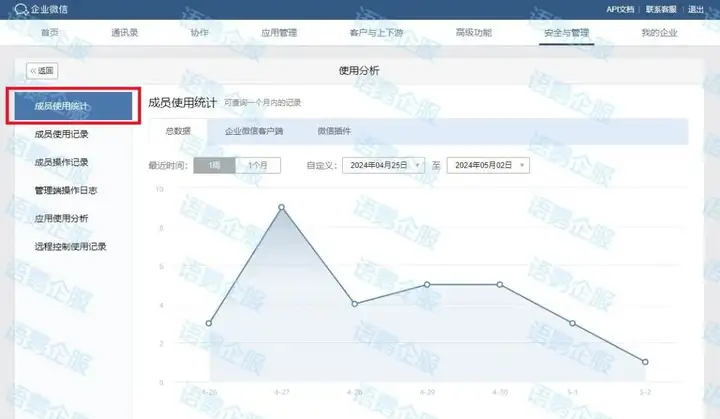Open 我的企业 in top navigation
This screenshot has width=720, height=419.
pos(659,33)
